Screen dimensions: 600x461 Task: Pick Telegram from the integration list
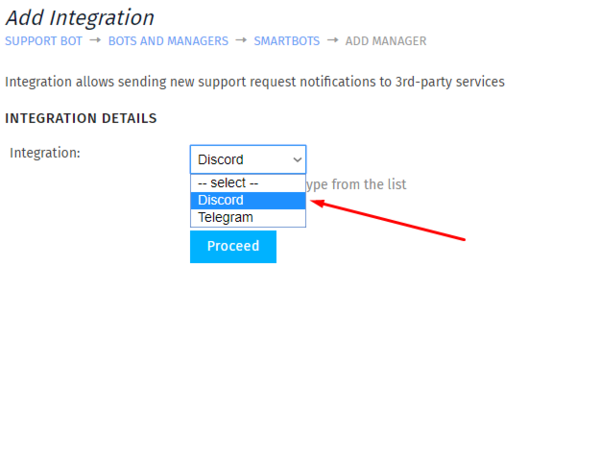(x=248, y=217)
